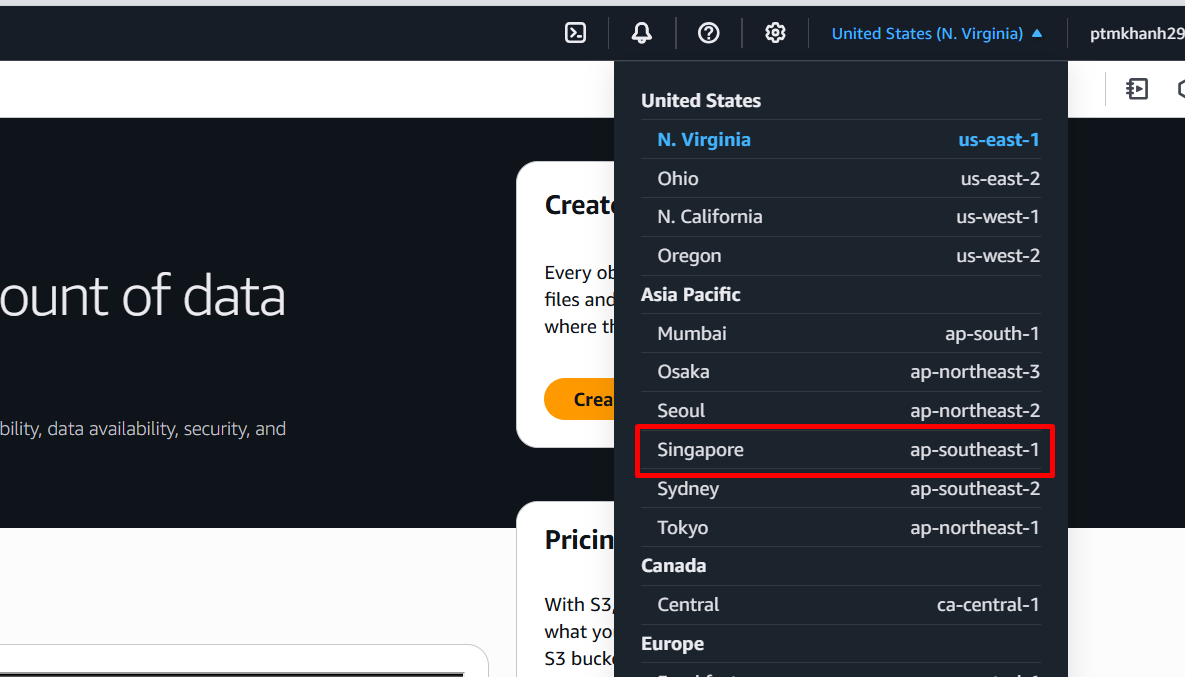Click the orange Create bucket button
The width and height of the screenshot is (1185, 677).
click(x=580, y=399)
